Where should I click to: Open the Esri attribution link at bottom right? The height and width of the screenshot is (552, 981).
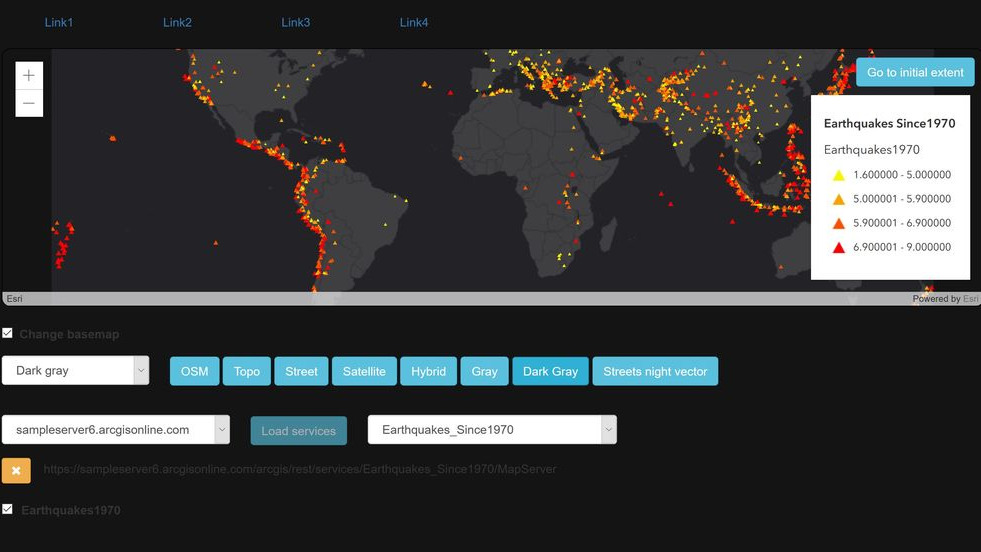pyautogui.click(x=970, y=299)
